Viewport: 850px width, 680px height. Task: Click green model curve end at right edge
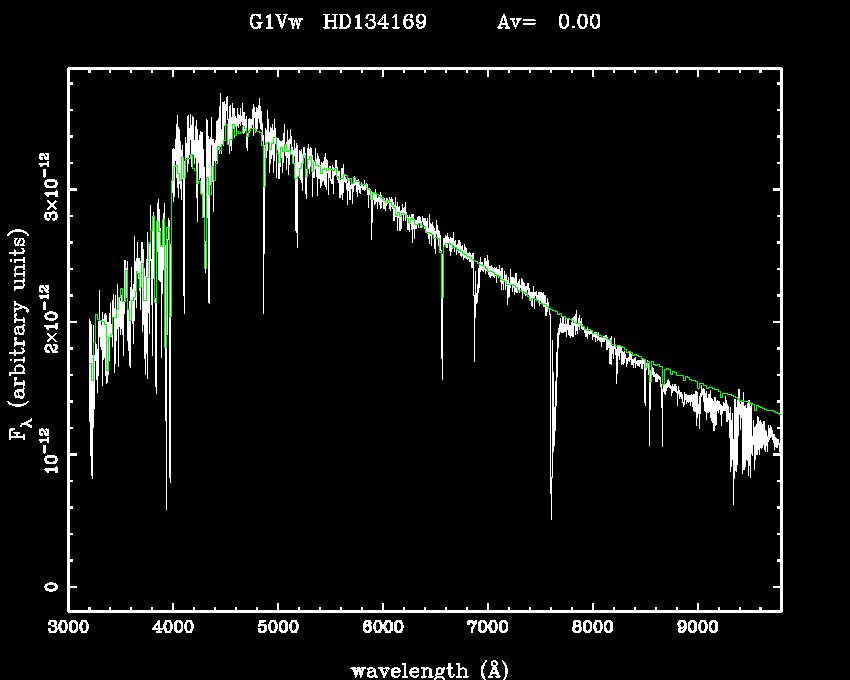coord(779,413)
